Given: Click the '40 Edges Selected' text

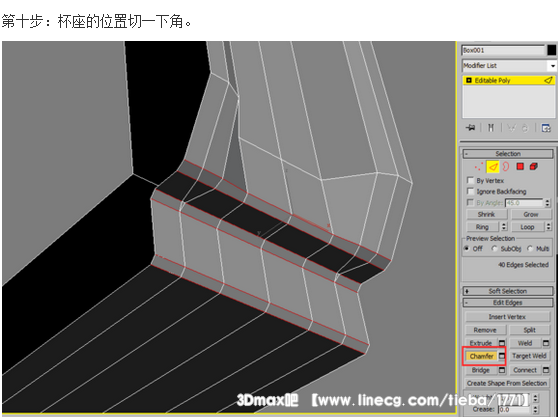Looking at the screenshot, I should click(x=523, y=265).
